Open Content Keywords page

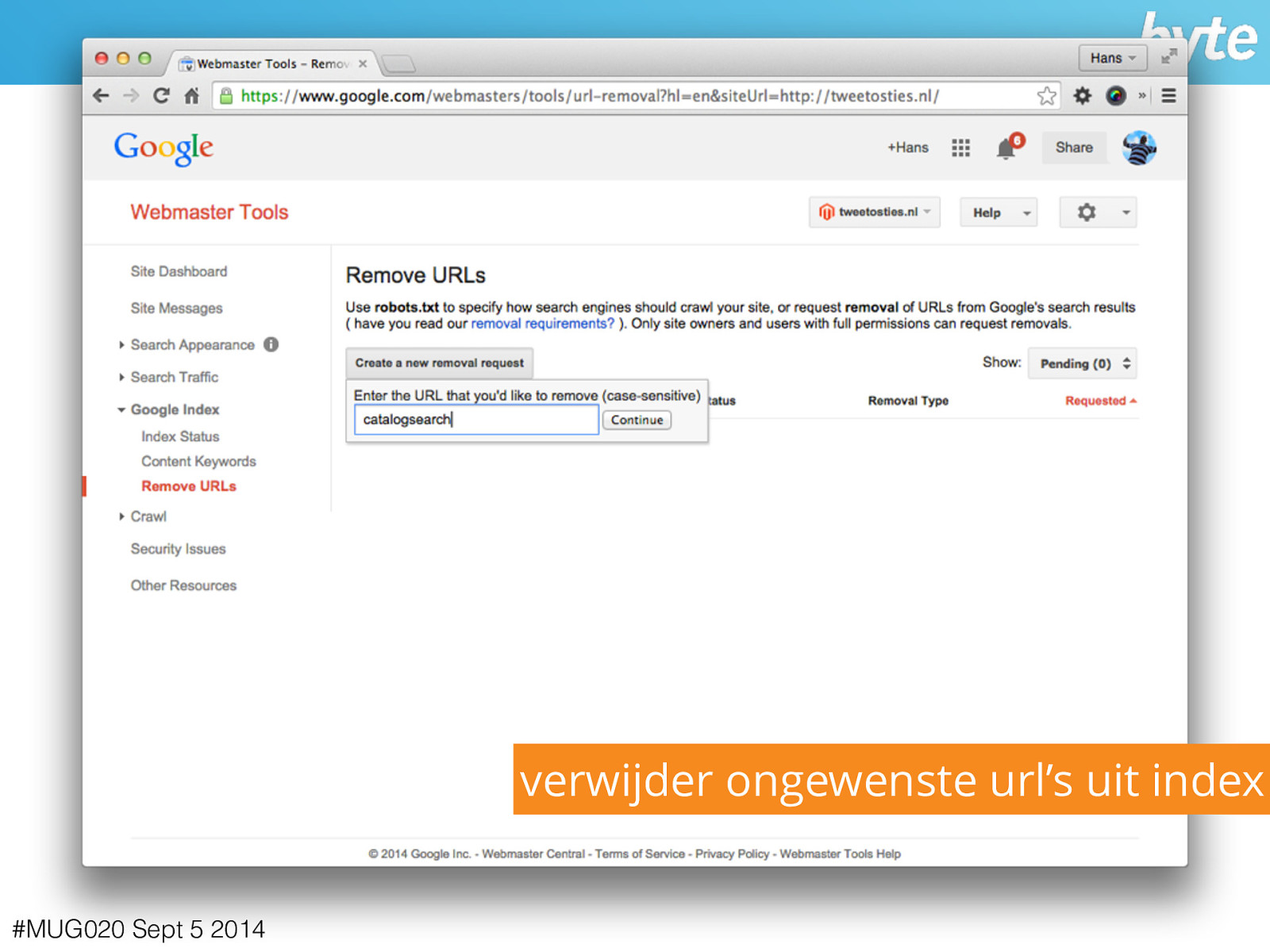[198, 461]
